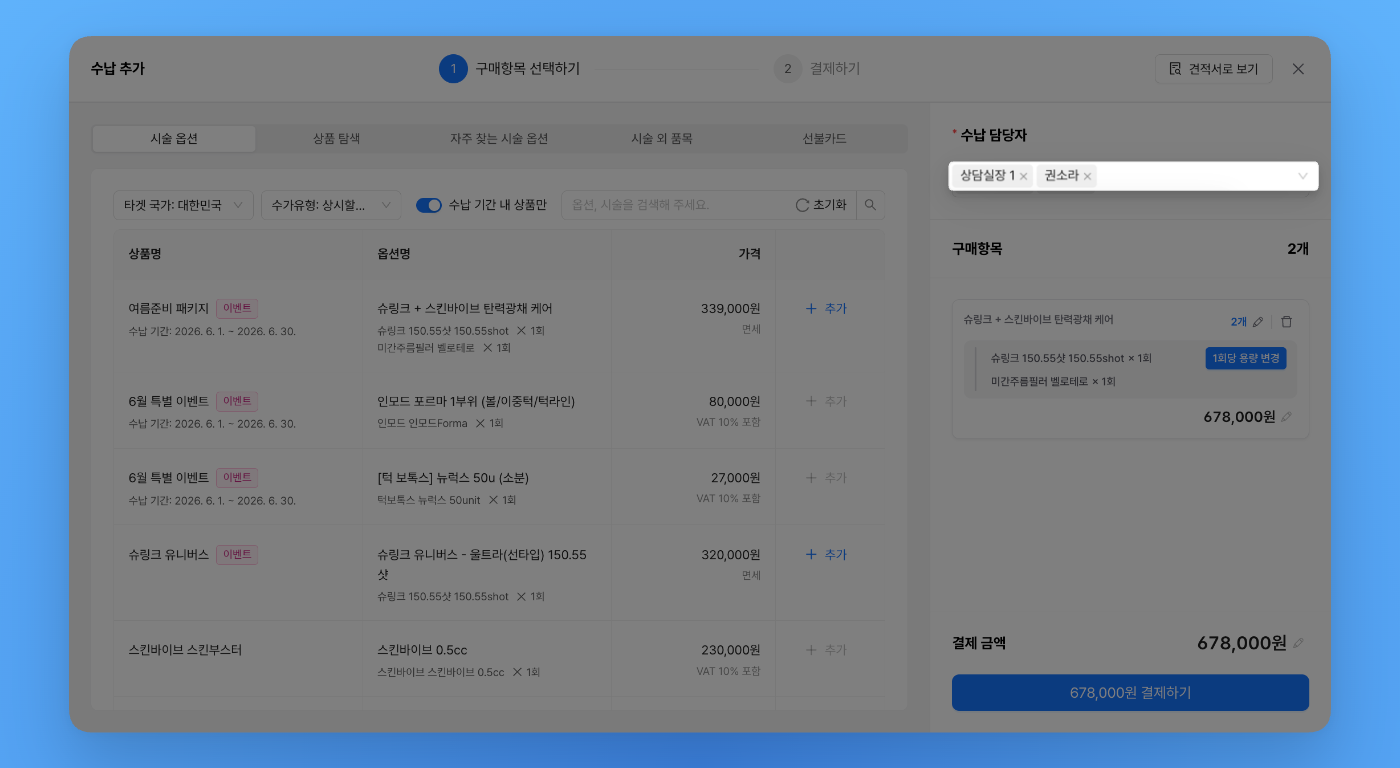Image resolution: width=1400 pixels, height=768 pixels.
Task: Expand the 수납 담당자 dropdown arrow
Action: point(1302,176)
